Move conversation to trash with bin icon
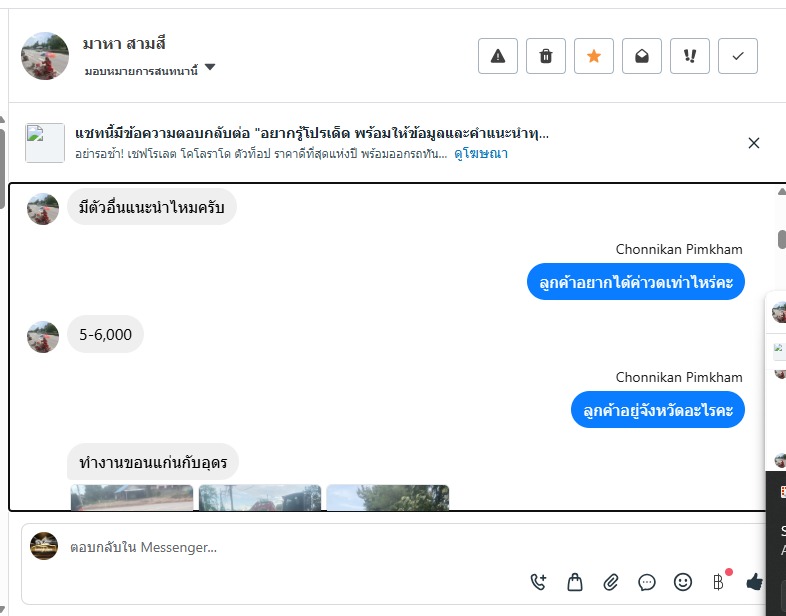Viewport: 786px width, 616px height. click(545, 56)
